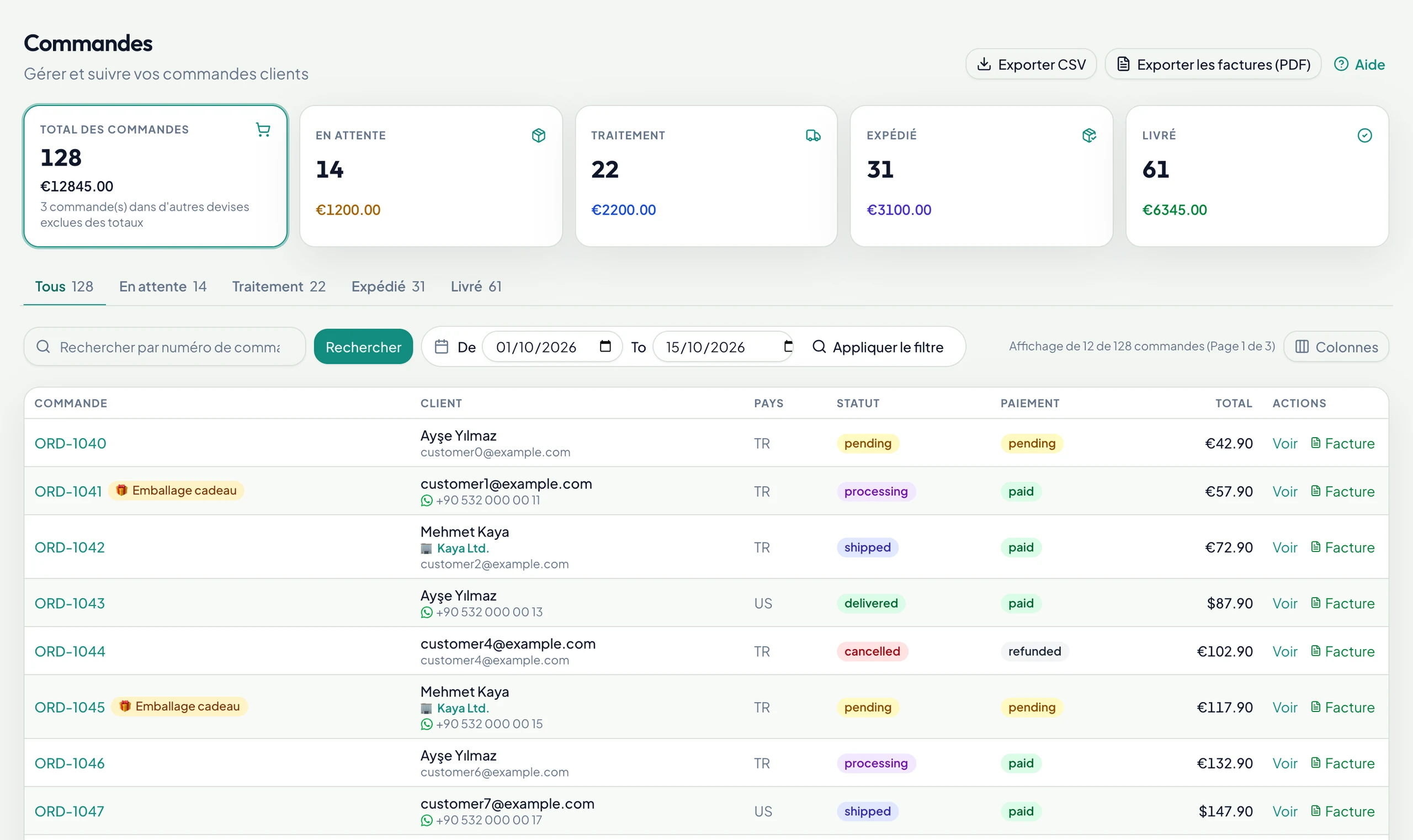Click the document icon on Exporter les factures

pos(1123,64)
